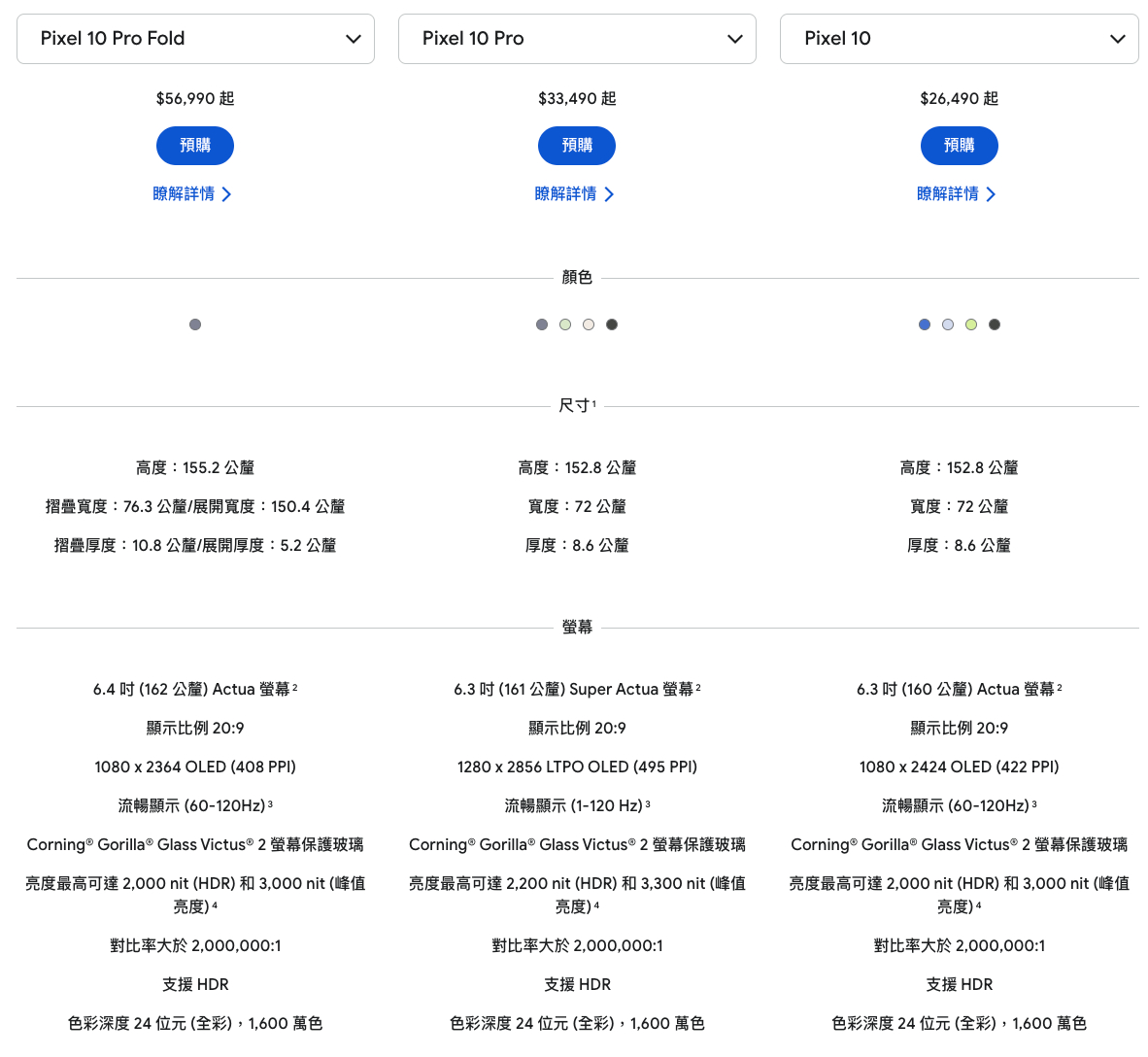The height and width of the screenshot is (1057, 1148).
Task: Open 瞭解詳情 link for Pixel 10 Pro Fold
Action: pyautogui.click(x=192, y=194)
